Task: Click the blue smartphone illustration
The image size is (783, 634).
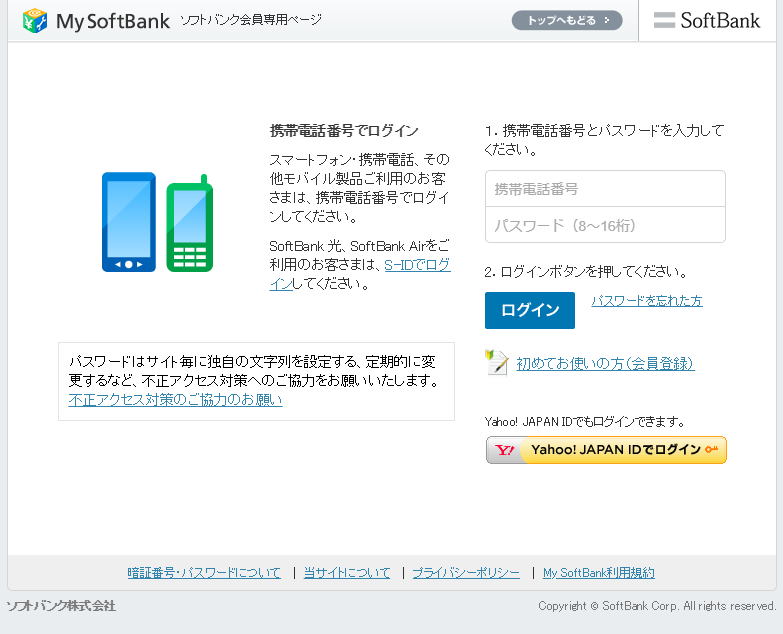Action: click(129, 222)
